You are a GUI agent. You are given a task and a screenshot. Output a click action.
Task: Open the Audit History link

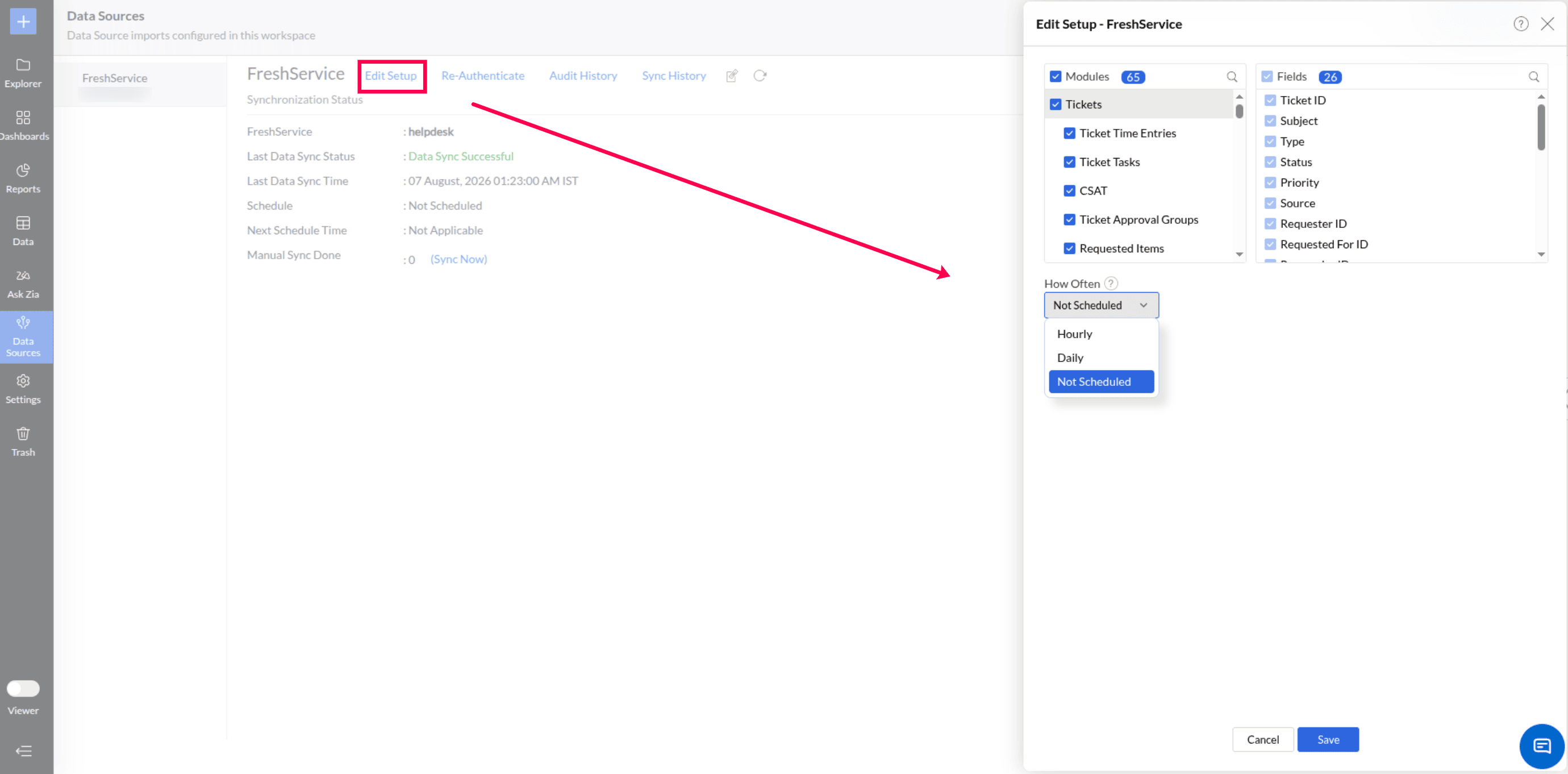[x=583, y=76]
